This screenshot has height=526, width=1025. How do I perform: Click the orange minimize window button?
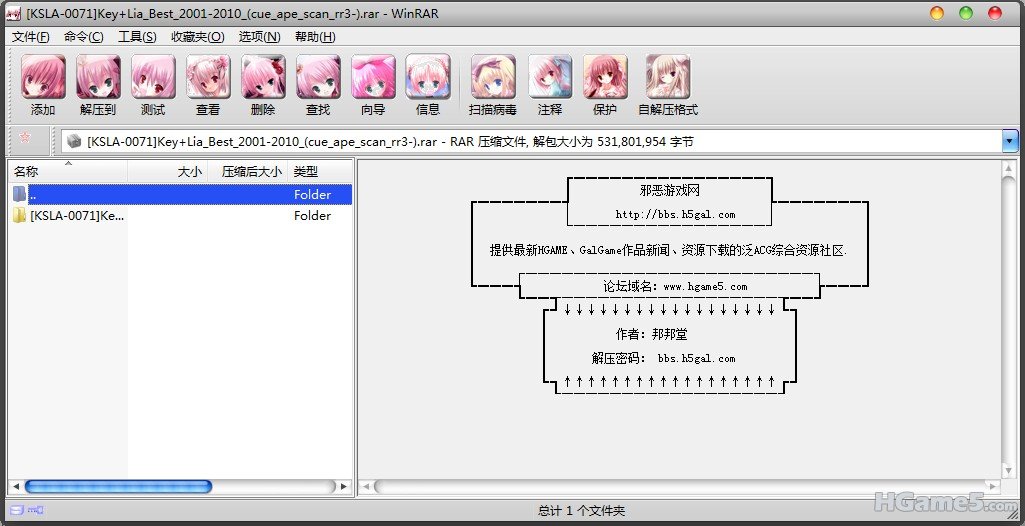(937, 13)
